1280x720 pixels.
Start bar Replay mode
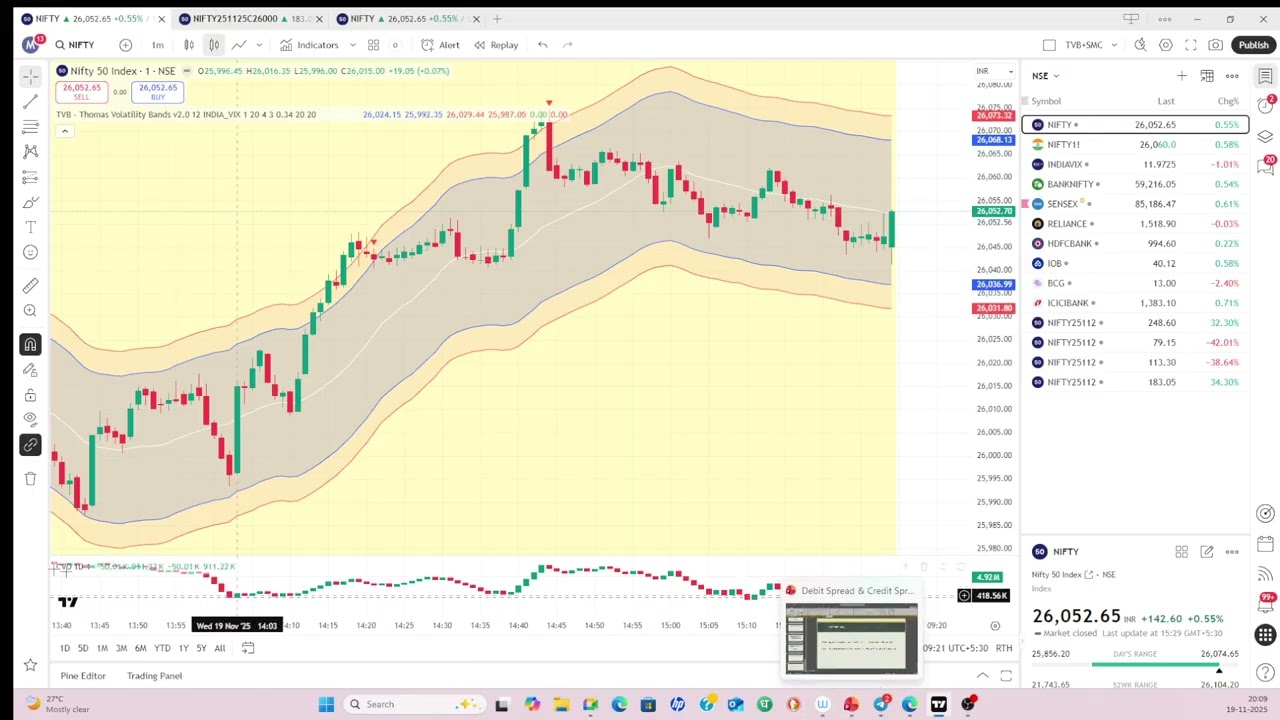pyautogui.click(x=496, y=45)
